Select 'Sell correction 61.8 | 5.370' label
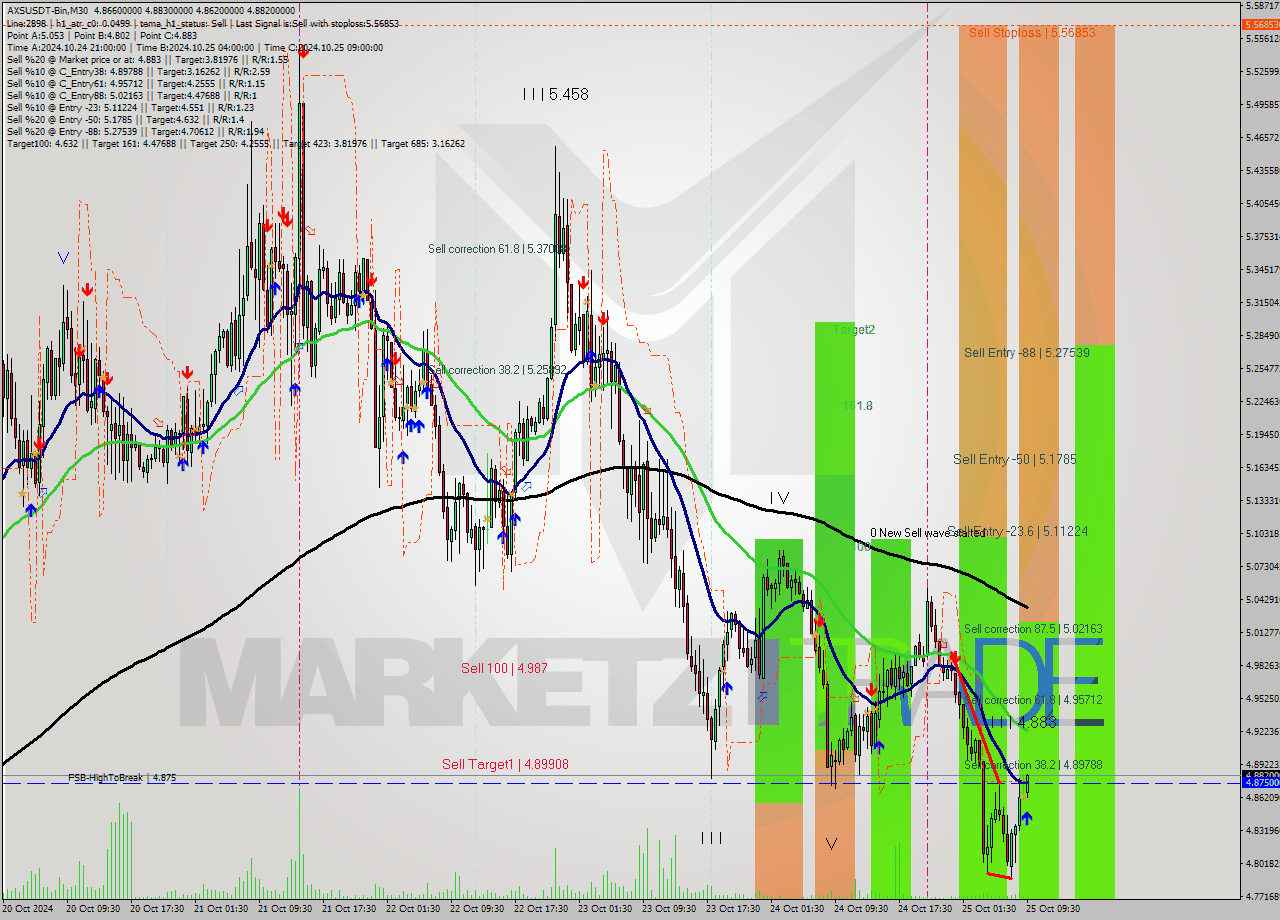Image resolution: width=1280 pixels, height=920 pixels. point(498,249)
